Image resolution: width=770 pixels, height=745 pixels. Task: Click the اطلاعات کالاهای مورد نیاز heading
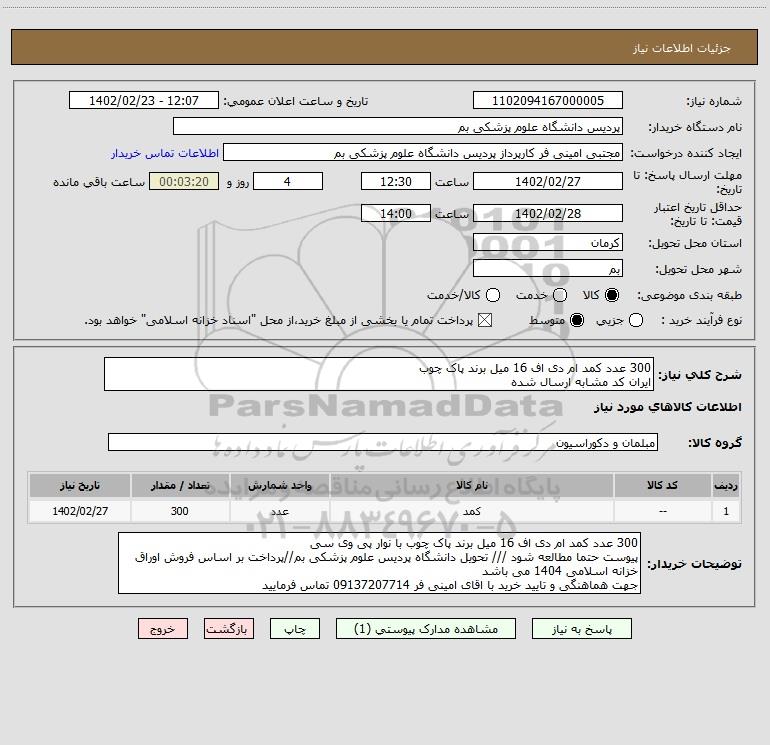[x=668, y=407]
